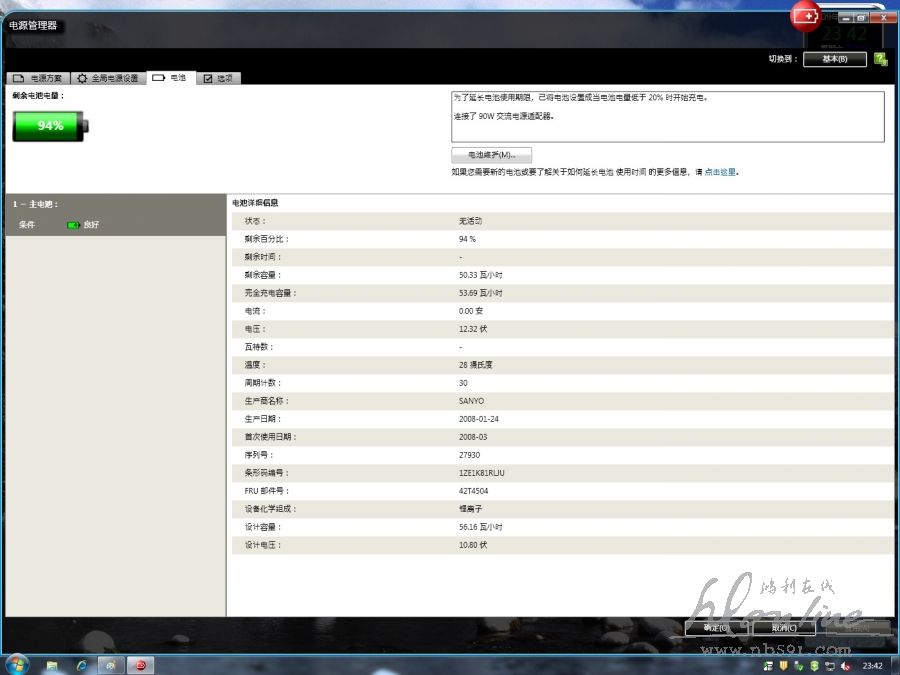Click the volume speaker tray icon
The image size is (900, 675).
point(845,666)
